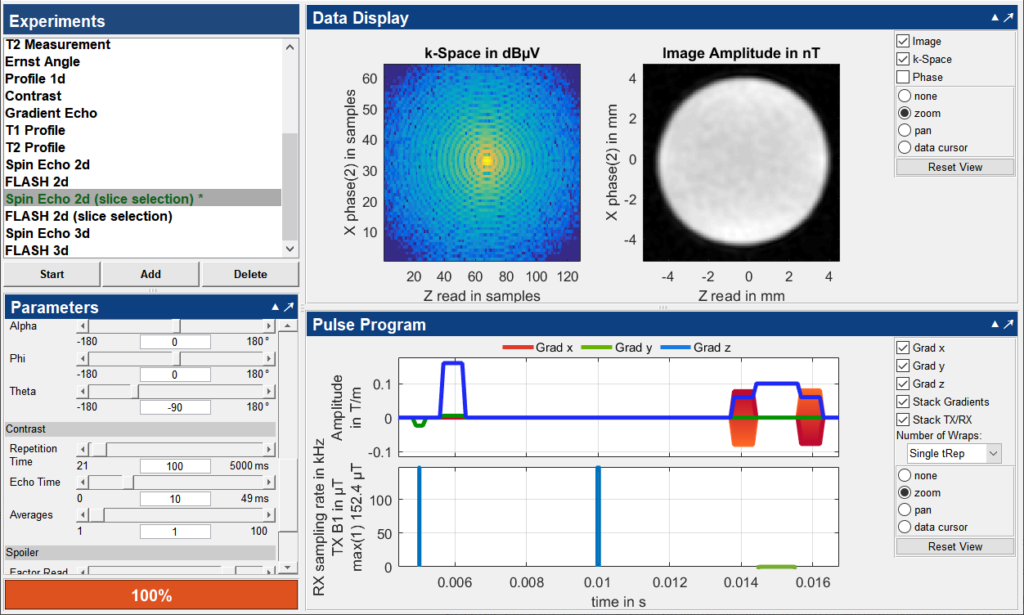Screen dimensions: 1024x615
Task: Choose the pan radio option in Pulse Program
Action: pos(905,510)
